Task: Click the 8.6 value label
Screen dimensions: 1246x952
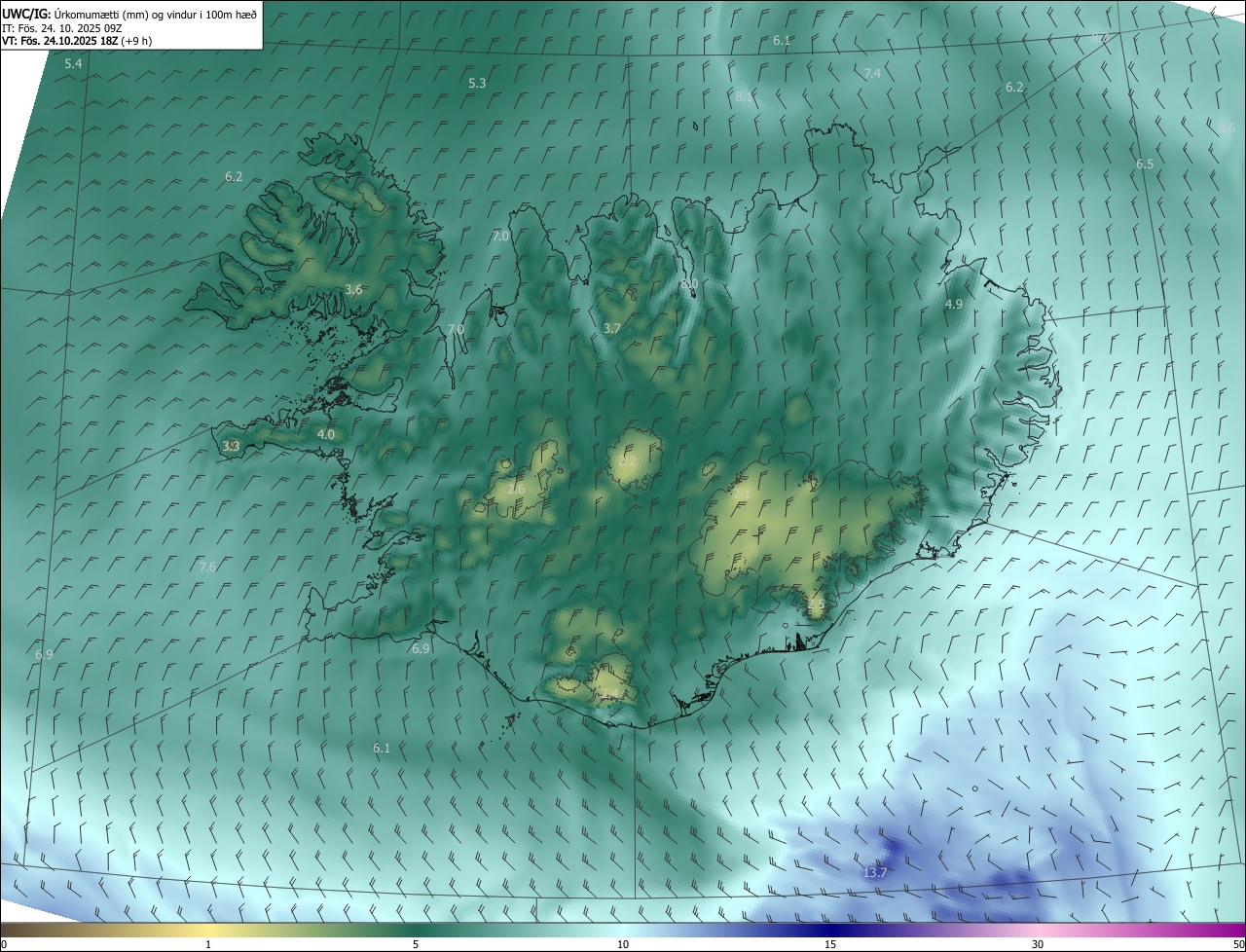Action: 1228,128
